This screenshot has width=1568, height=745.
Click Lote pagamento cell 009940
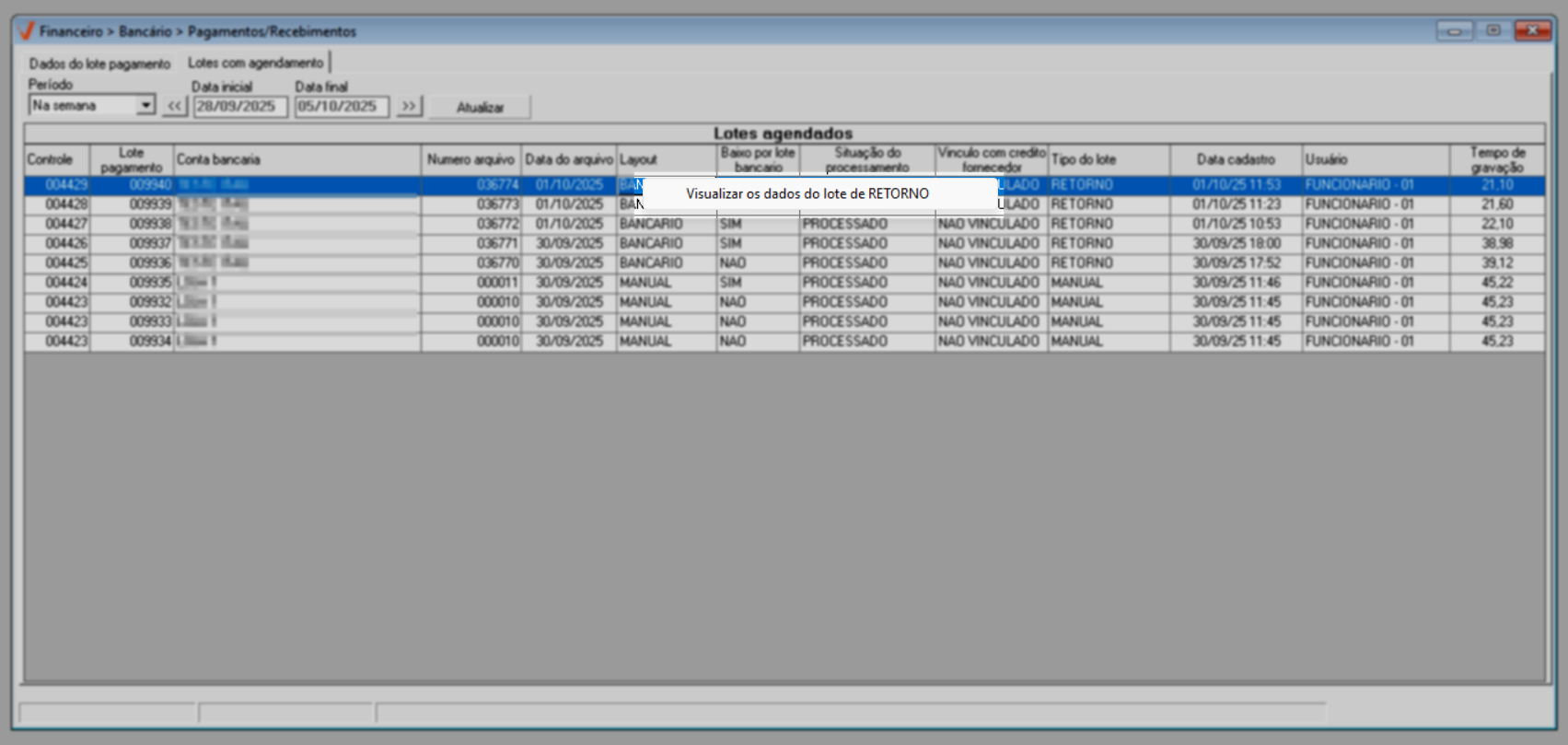[x=132, y=185]
